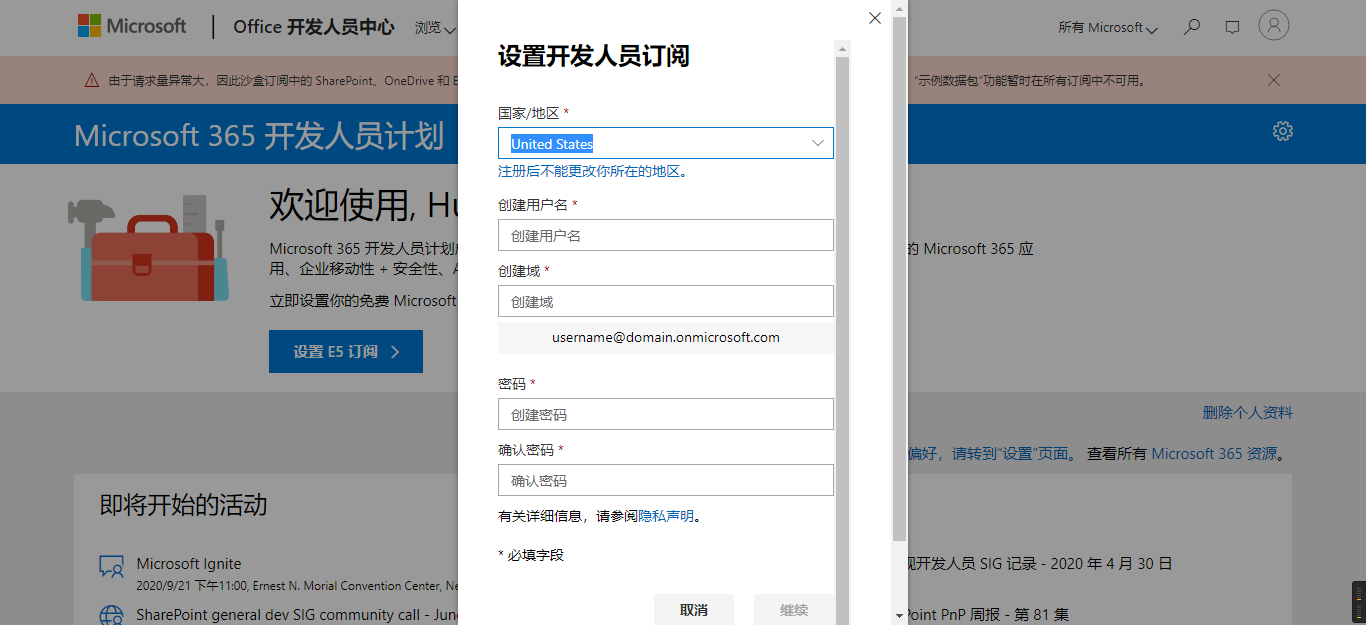Click the Microsoft Ignite event icon
Image resolution: width=1366 pixels, height=625 pixels.
tap(112, 567)
